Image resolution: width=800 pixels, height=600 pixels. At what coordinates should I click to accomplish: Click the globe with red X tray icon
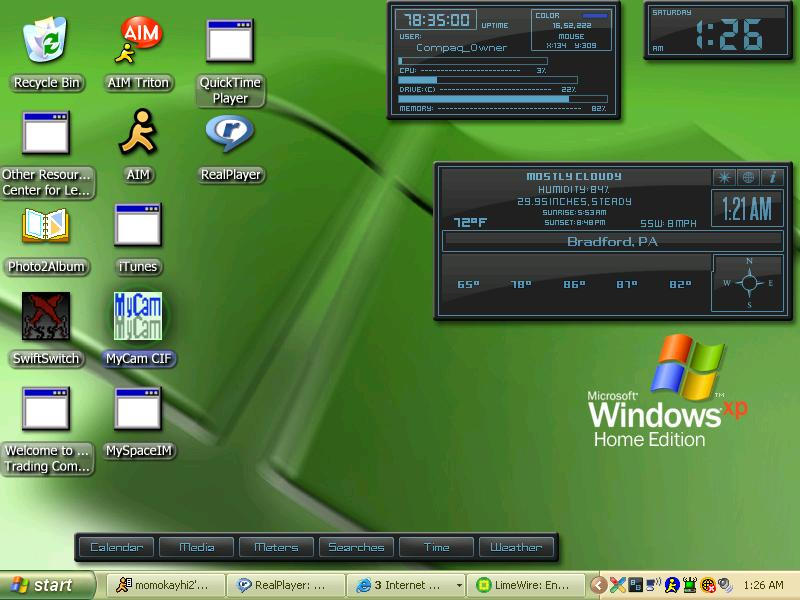[x=708, y=585]
